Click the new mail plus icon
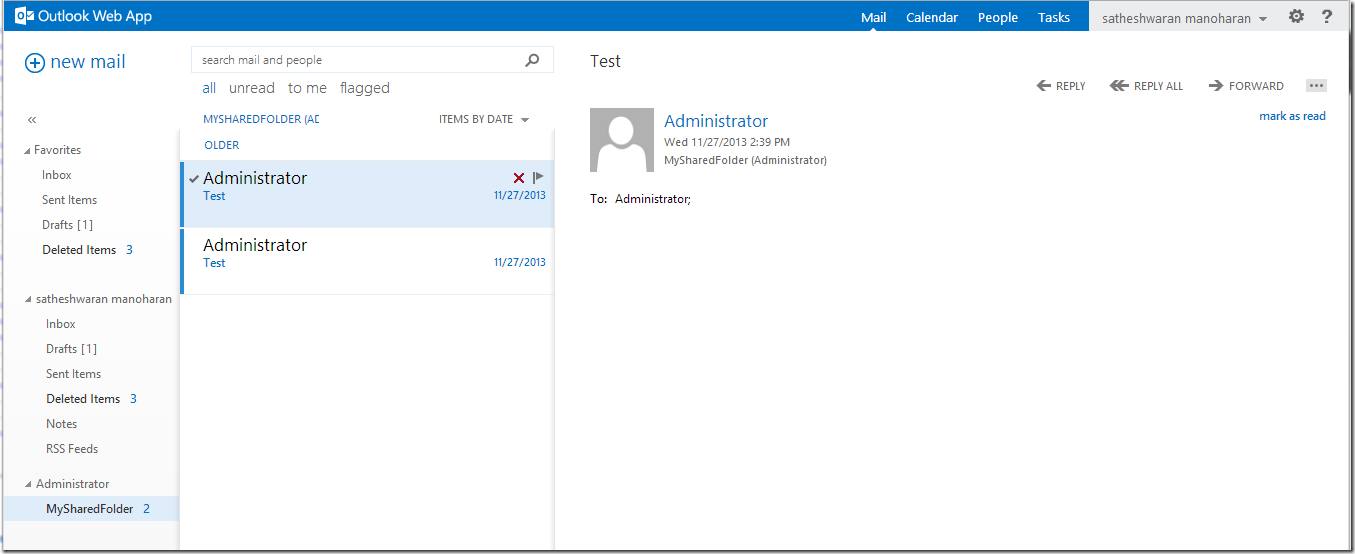Image resolution: width=1355 pixels, height=554 pixels. [35, 62]
